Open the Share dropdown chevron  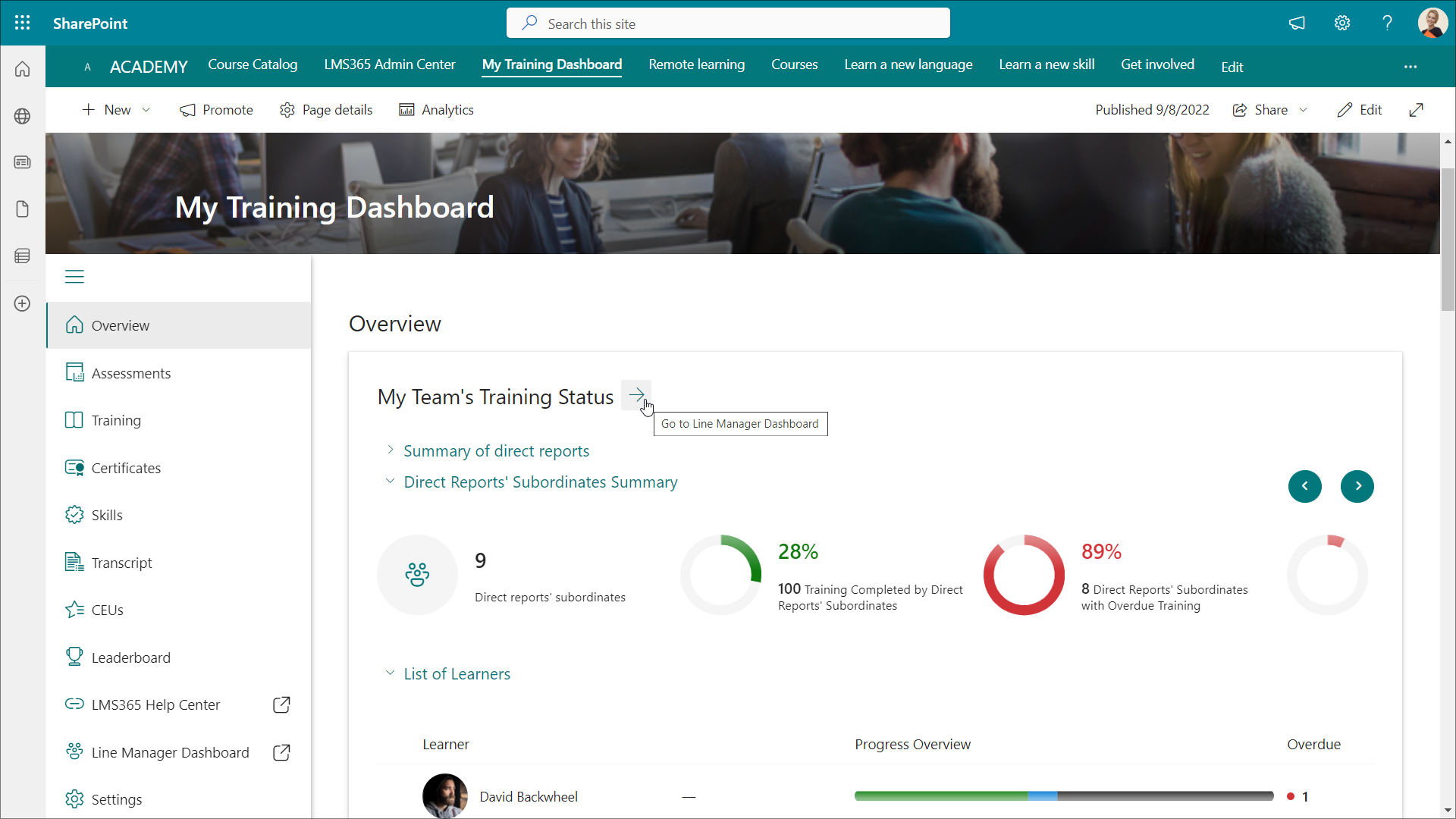(1304, 110)
